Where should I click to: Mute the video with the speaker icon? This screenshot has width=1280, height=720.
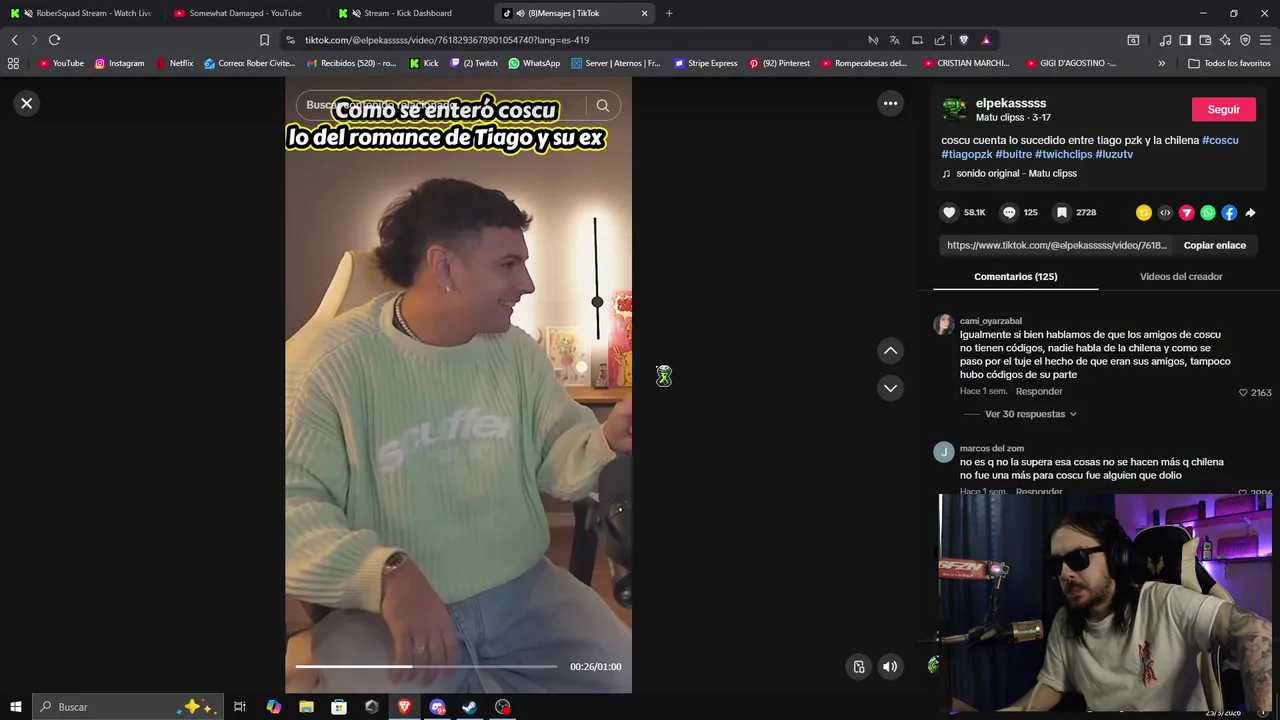[890, 667]
